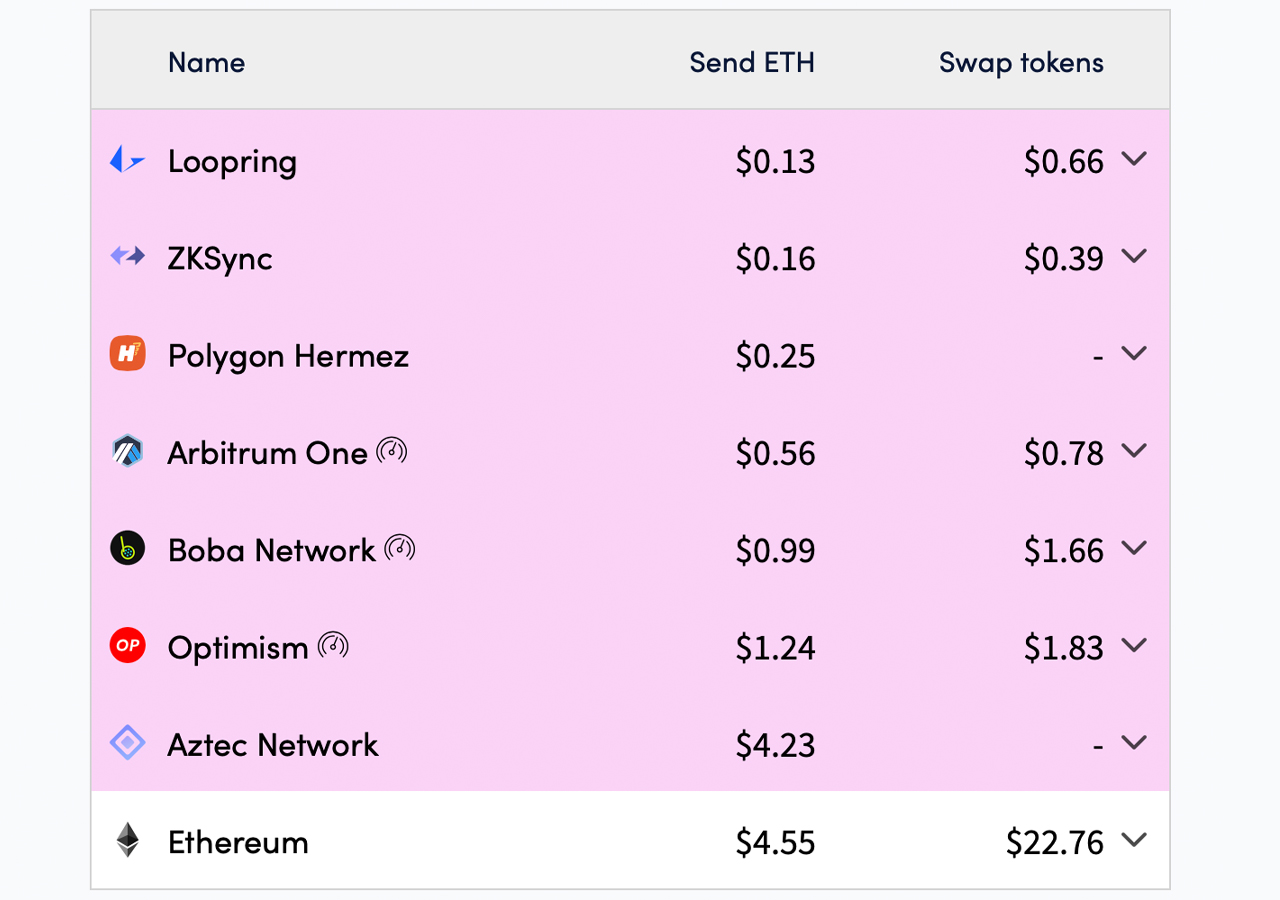Click the Polygon Hermez name link
This screenshot has height=900, width=1280.
point(288,355)
